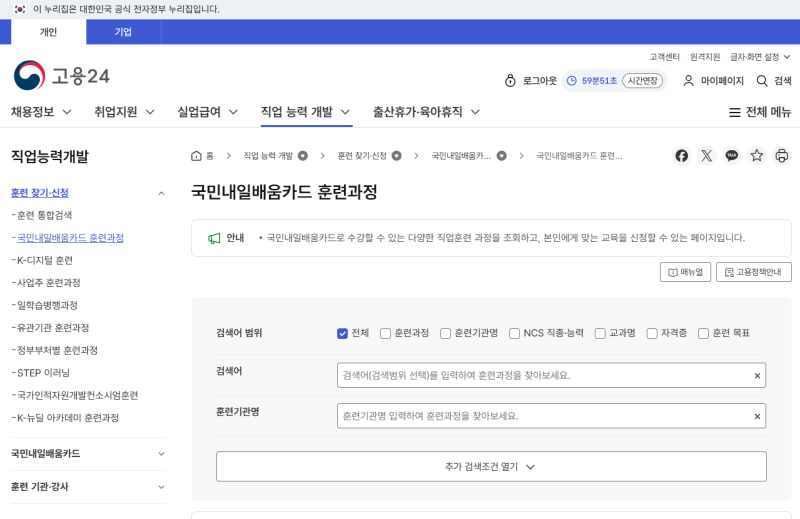Check the NCS 직종·능력 checkbox

pyautogui.click(x=514, y=333)
